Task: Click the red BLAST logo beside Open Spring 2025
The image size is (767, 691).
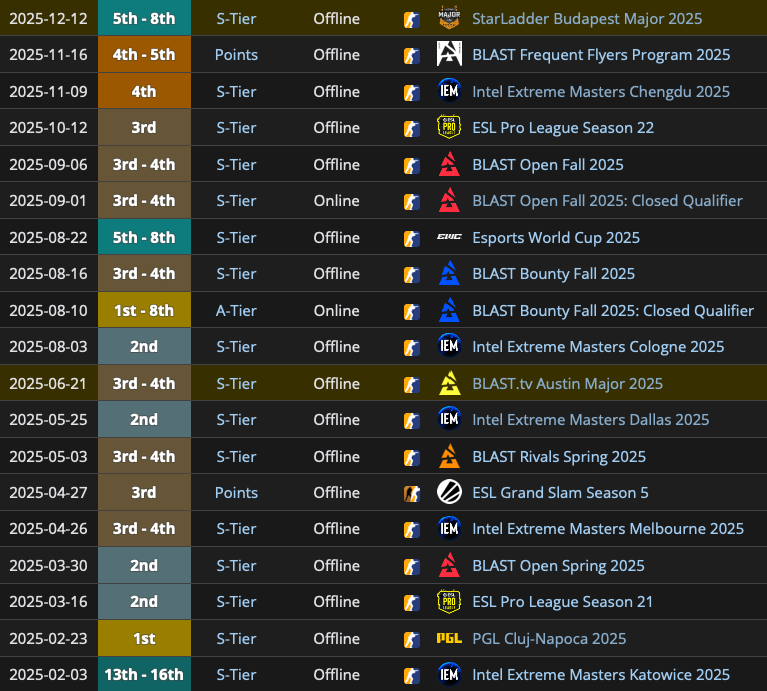Action: point(449,565)
